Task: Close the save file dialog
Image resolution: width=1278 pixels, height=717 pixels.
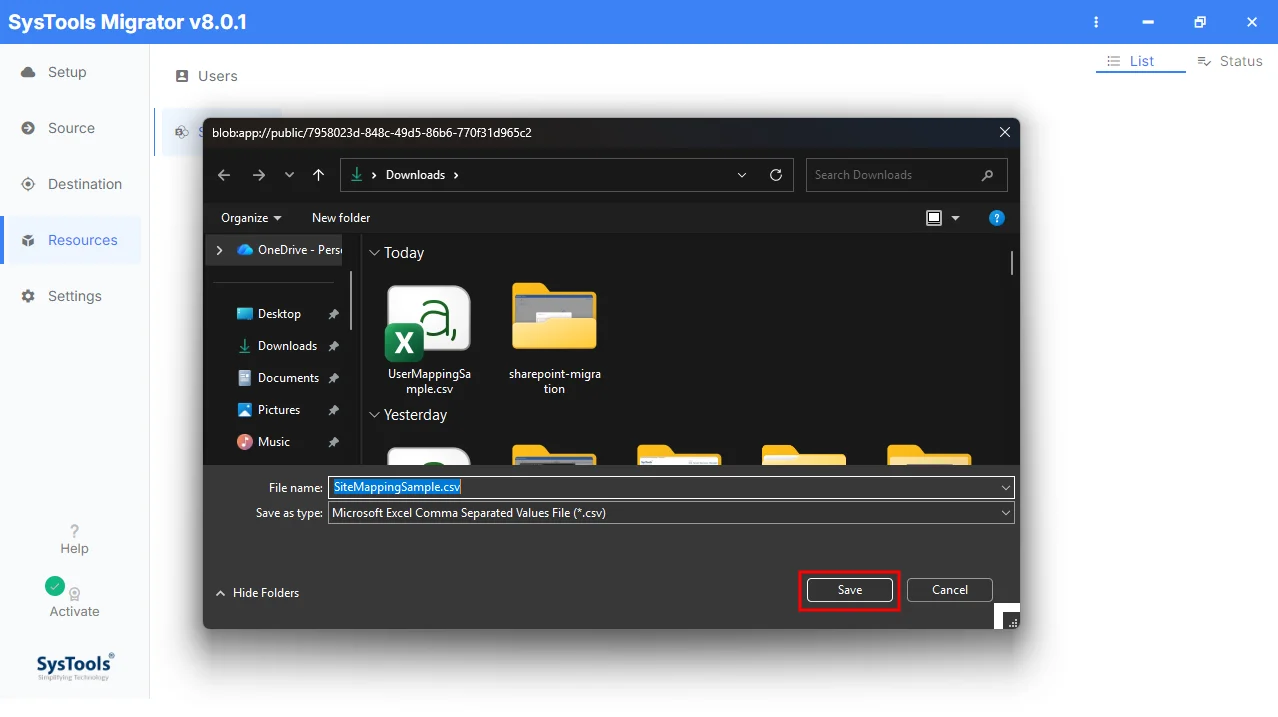Action: 1005,132
